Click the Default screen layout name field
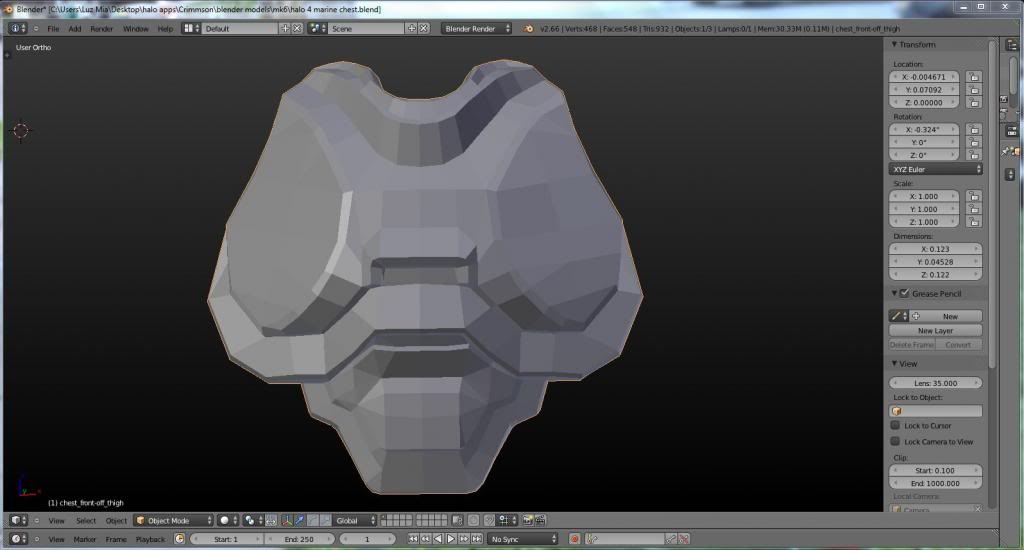 (x=240, y=29)
